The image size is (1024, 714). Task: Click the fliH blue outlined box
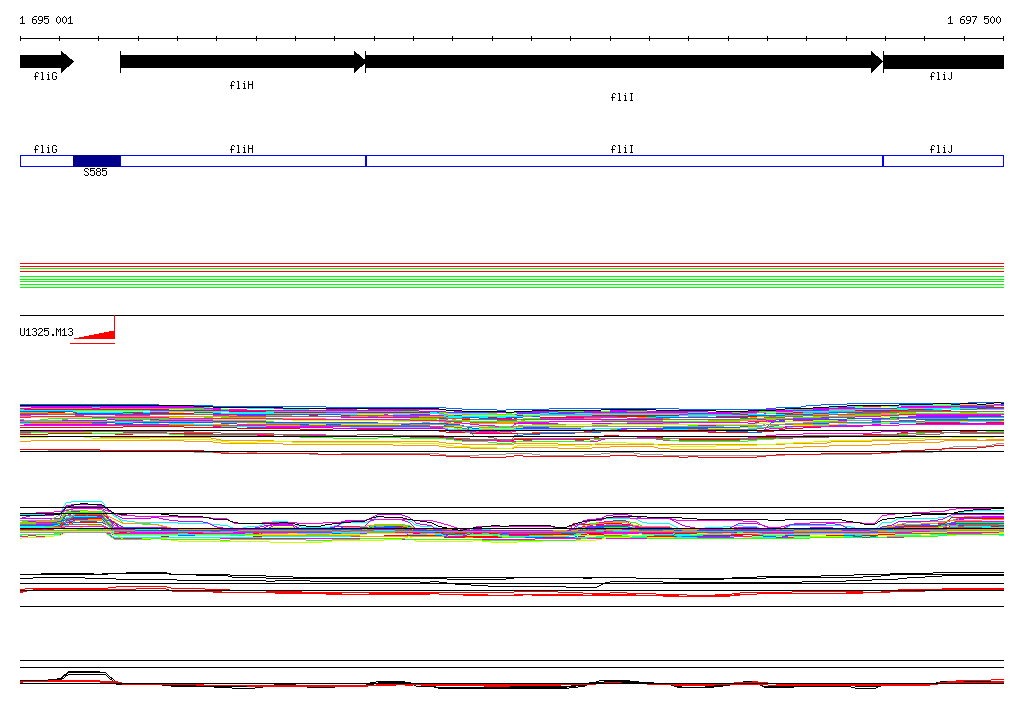pos(243,161)
